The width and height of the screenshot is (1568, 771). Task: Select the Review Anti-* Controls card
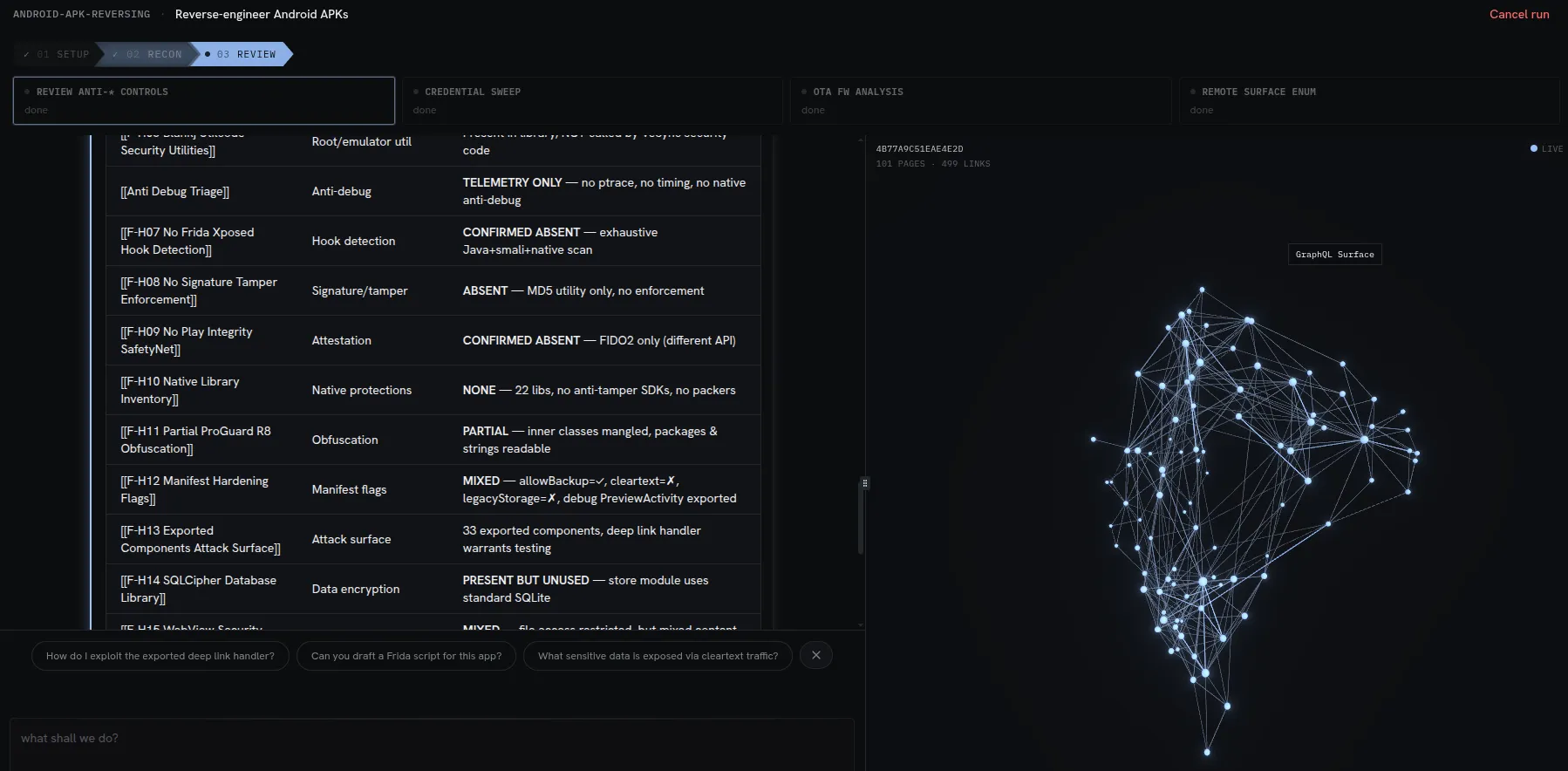[204, 100]
